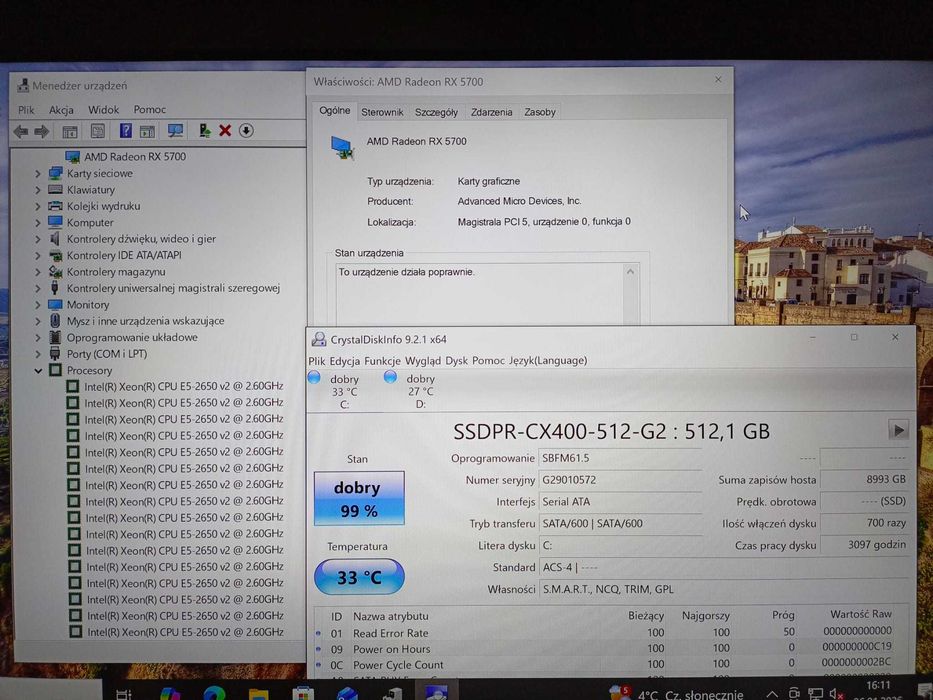Image resolution: width=933 pixels, height=700 pixels.
Task: Open the Widok menu in Device Manager
Action: 104,110
